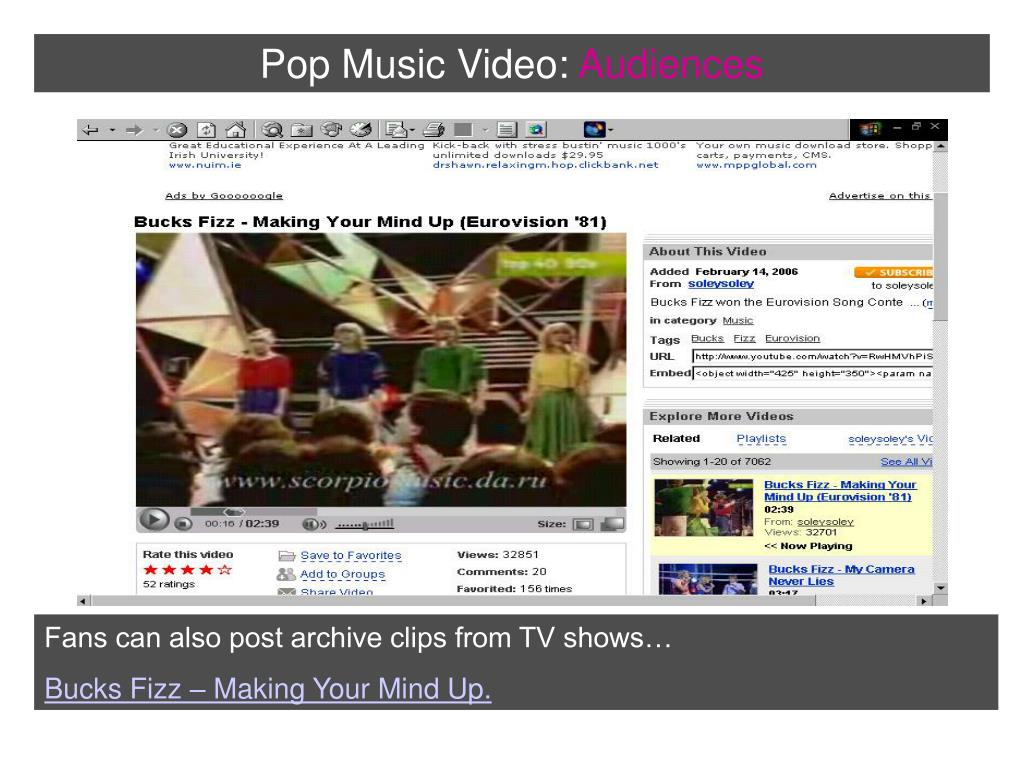Open the Messenger icon dropdown arrow
The height and width of the screenshot is (768, 1024).
[x=610, y=130]
